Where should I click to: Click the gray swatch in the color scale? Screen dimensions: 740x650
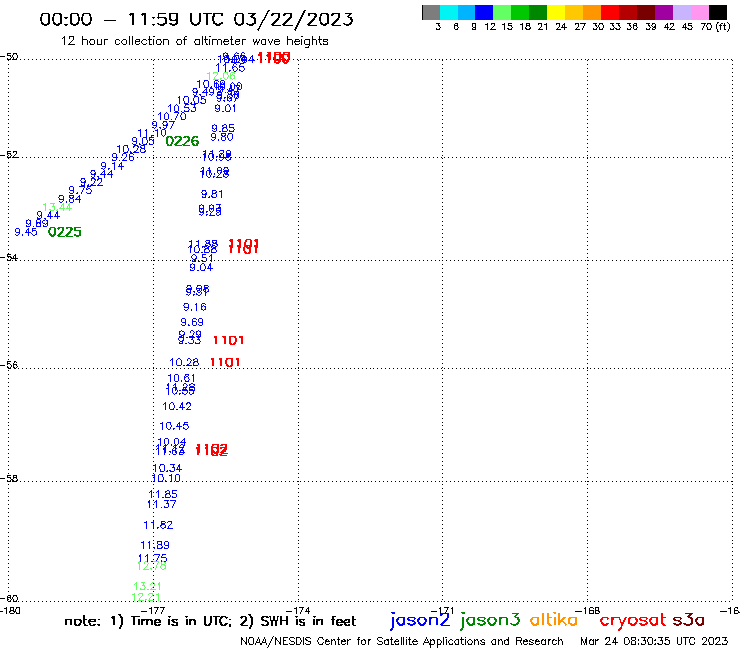(x=431, y=12)
